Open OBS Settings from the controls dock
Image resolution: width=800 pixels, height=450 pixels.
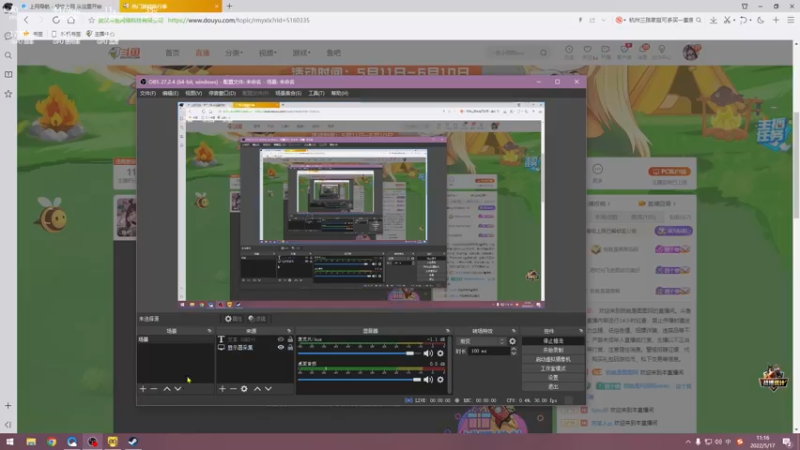(x=553, y=378)
